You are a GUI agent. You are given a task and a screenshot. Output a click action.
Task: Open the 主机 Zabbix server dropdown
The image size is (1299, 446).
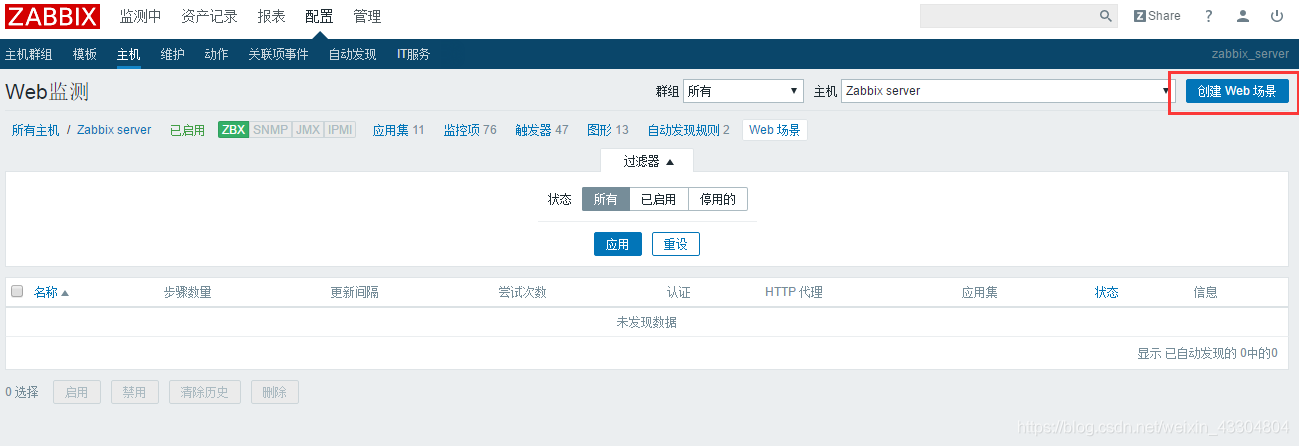click(1008, 91)
